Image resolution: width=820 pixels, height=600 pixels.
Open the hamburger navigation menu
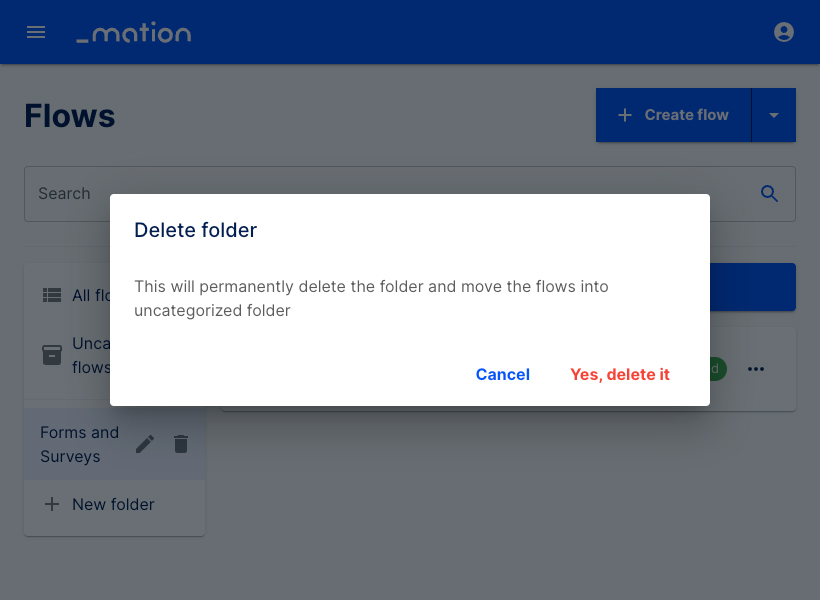pyautogui.click(x=36, y=31)
